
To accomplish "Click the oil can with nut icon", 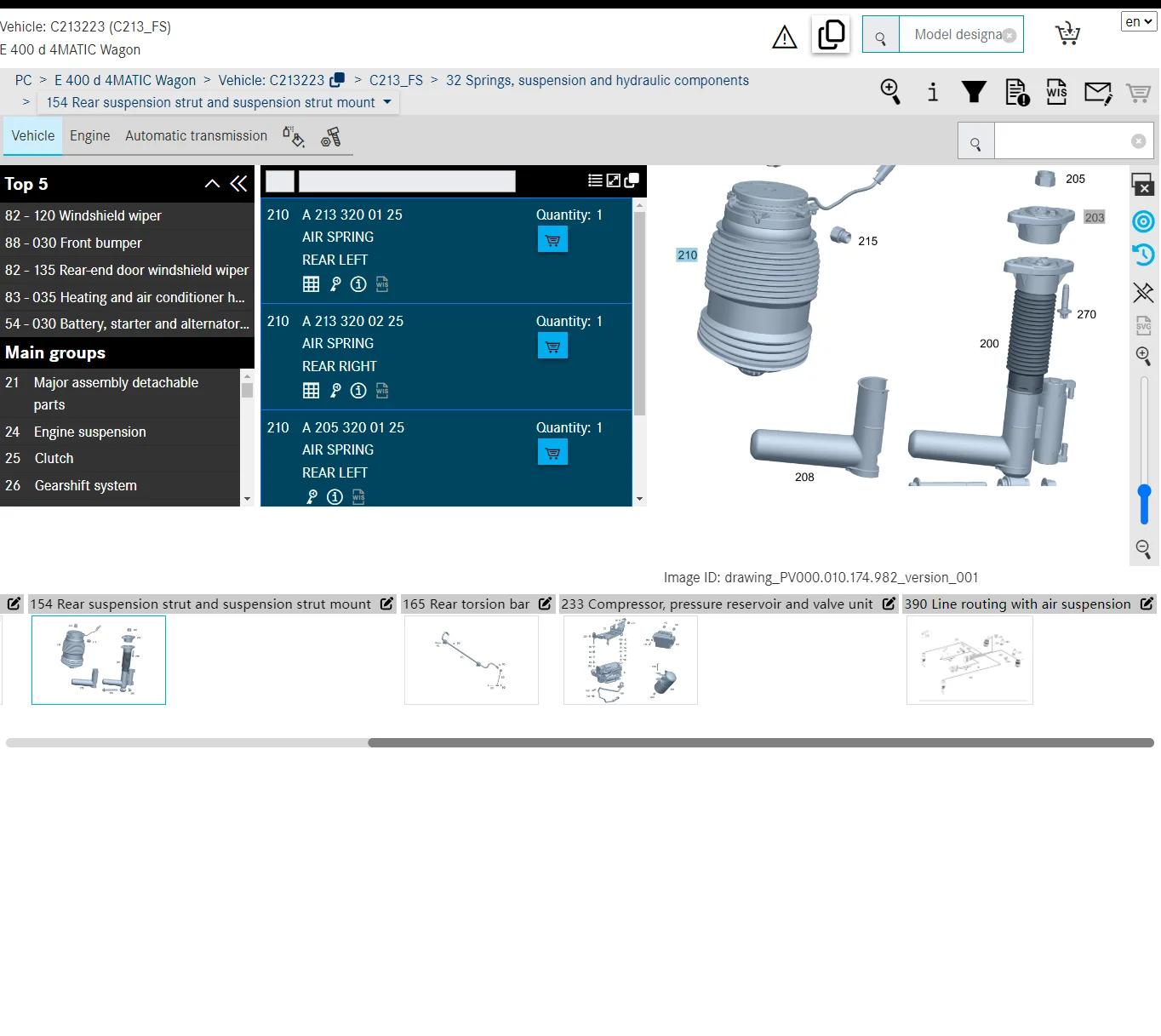I will pyautogui.click(x=331, y=137).
